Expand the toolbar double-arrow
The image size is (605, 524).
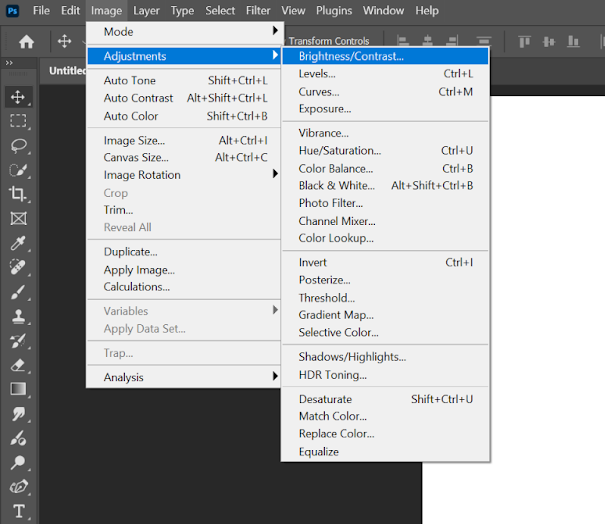pos(9,63)
